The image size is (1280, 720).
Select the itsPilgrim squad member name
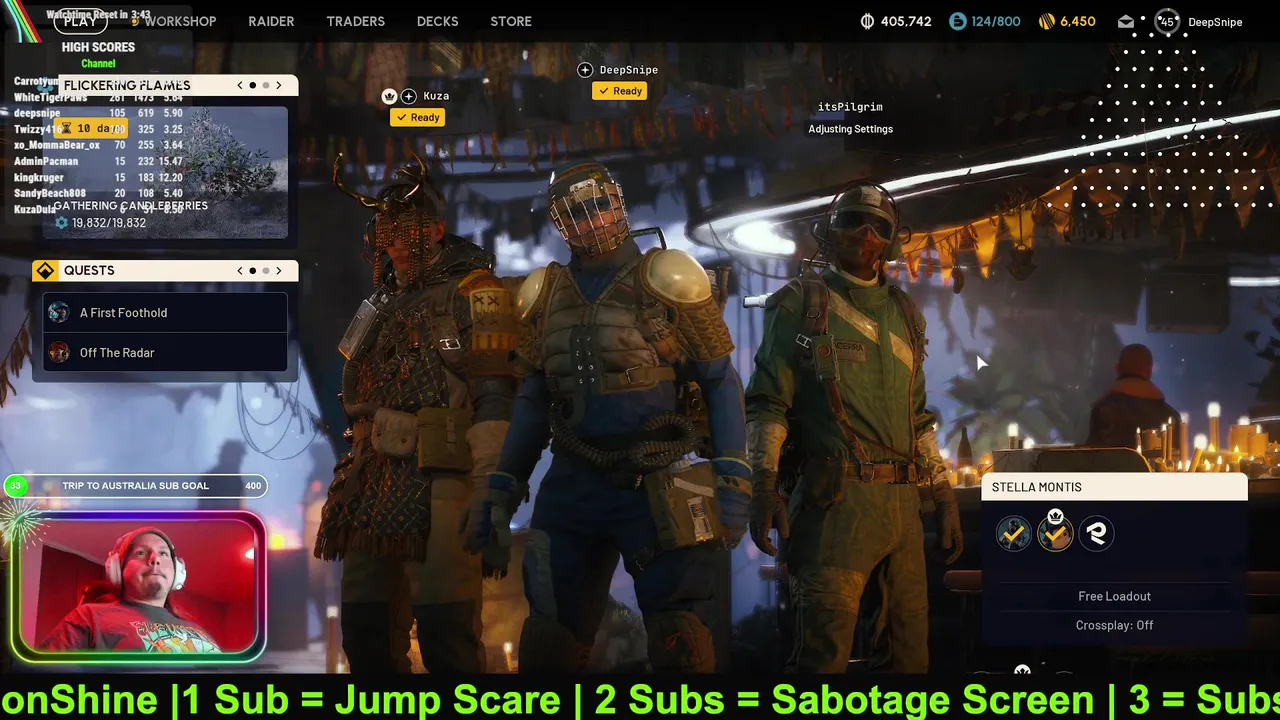pos(850,107)
